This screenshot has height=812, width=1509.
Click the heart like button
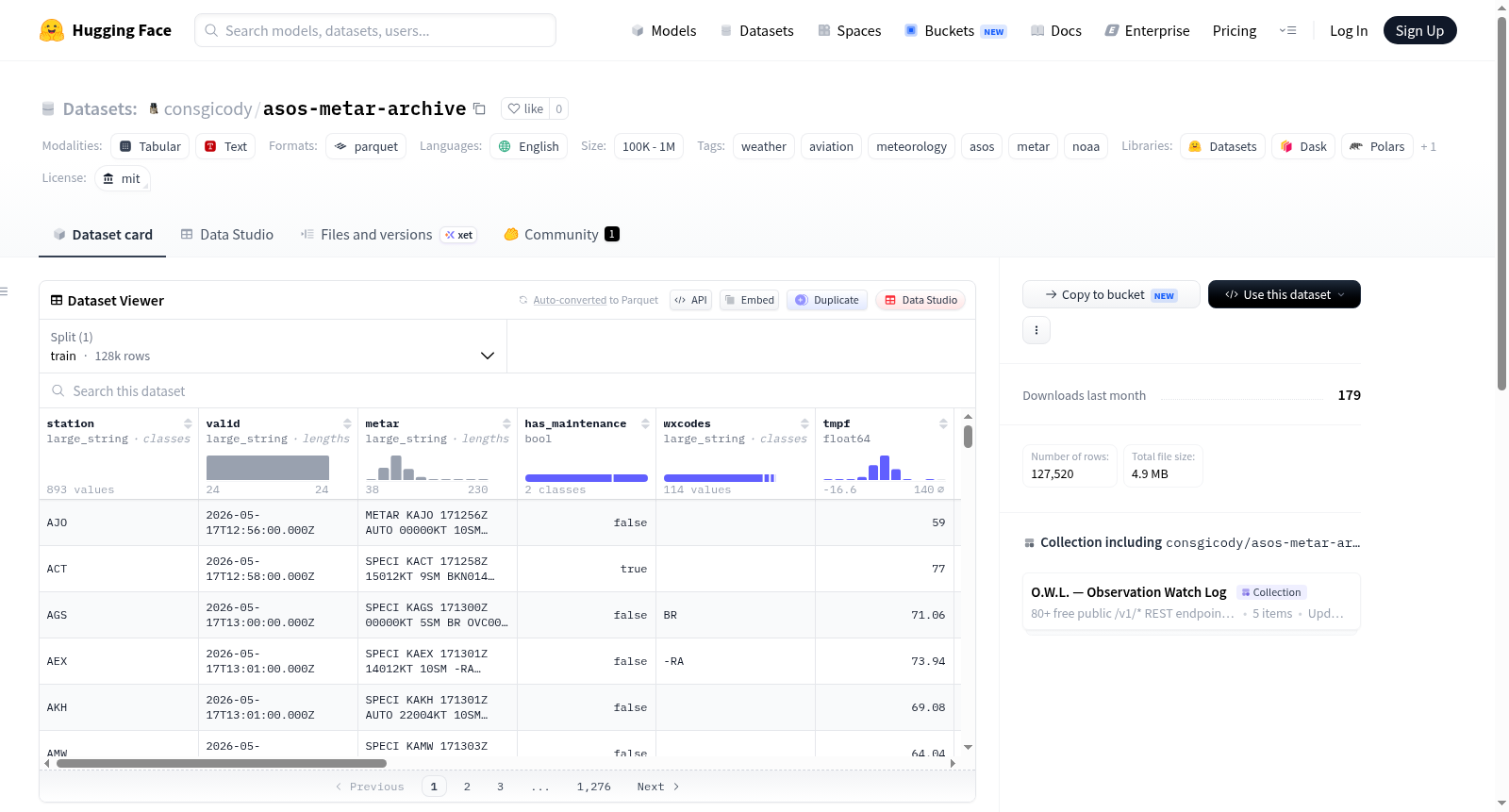coord(525,108)
